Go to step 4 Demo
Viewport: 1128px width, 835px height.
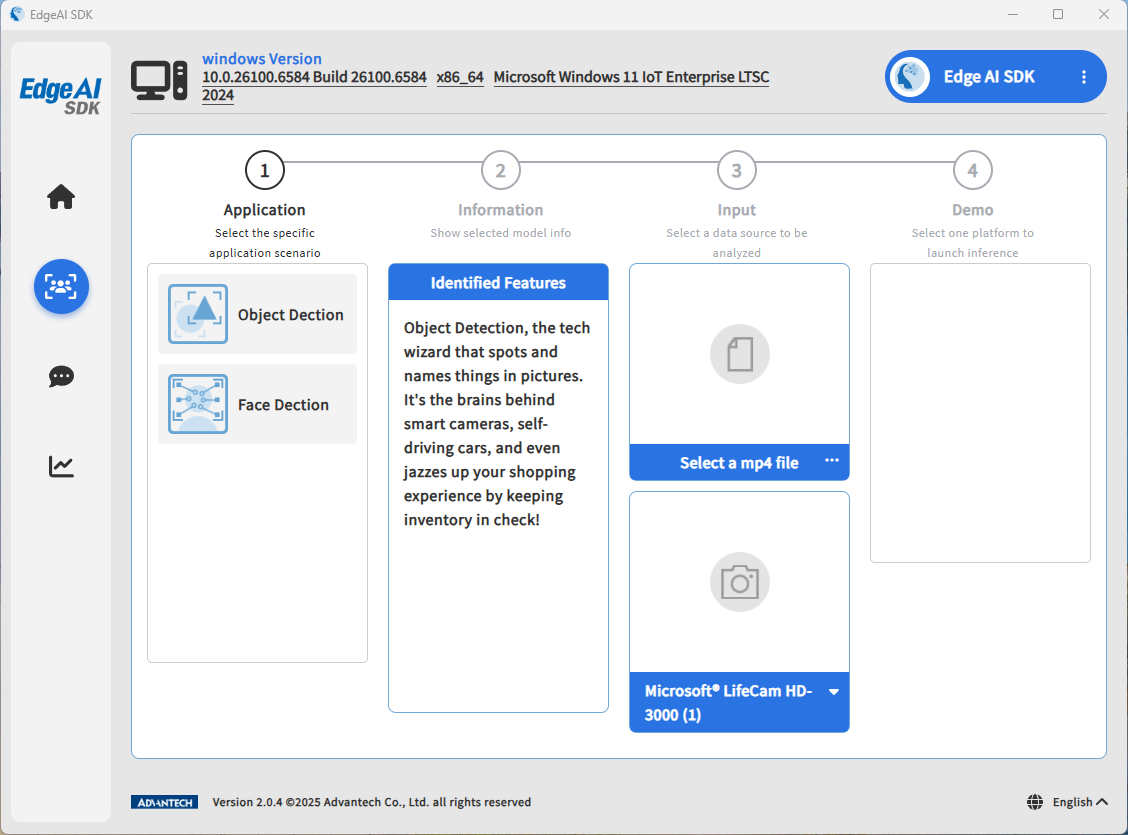point(973,171)
